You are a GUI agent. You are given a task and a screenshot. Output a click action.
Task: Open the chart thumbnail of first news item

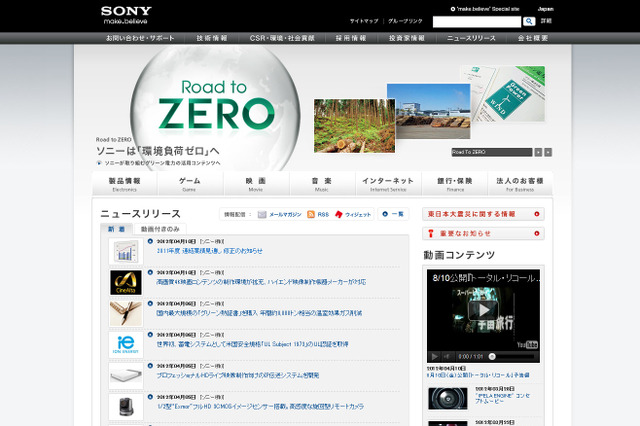coord(126,251)
